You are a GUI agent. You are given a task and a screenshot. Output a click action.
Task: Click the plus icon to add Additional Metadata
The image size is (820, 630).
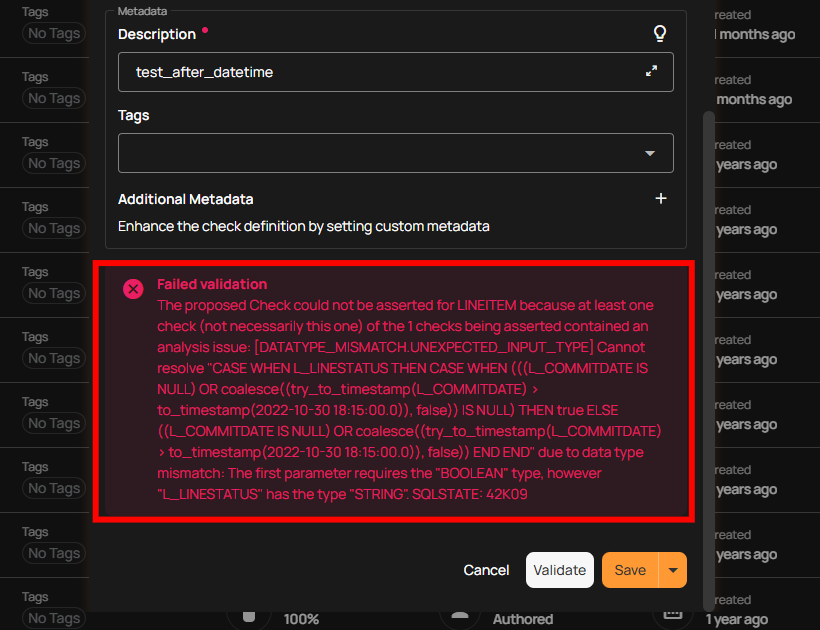tap(661, 198)
